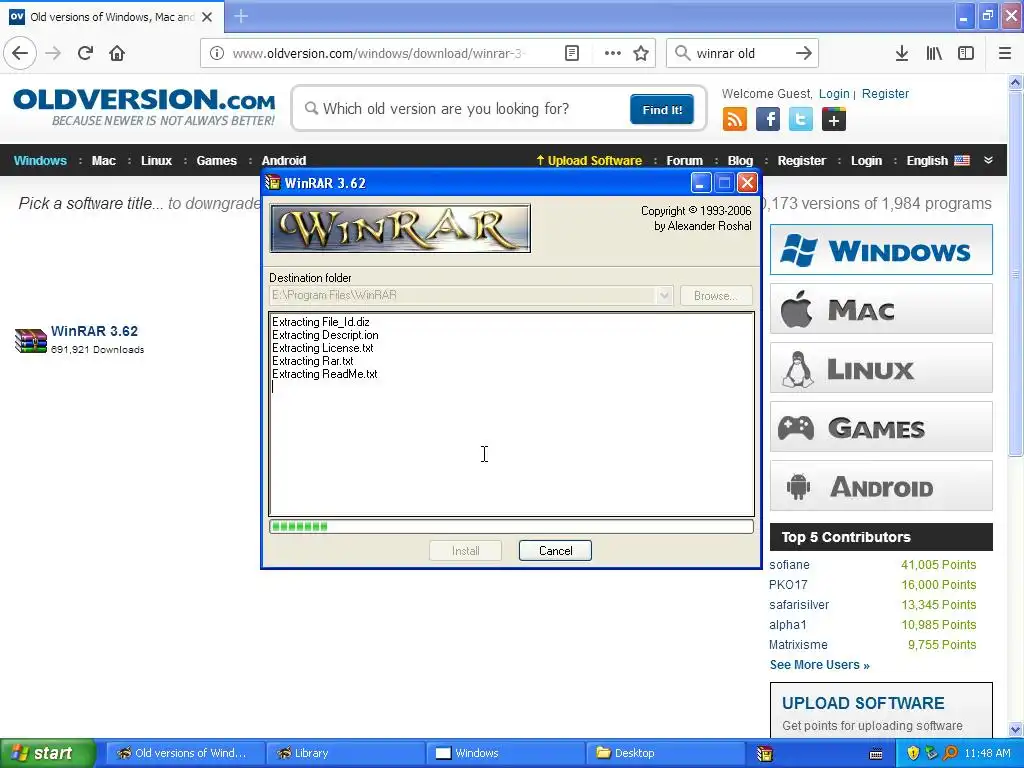The width and height of the screenshot is (1024, 768).
Task: Click the magnifier icon in system tray
Action: 950,753
